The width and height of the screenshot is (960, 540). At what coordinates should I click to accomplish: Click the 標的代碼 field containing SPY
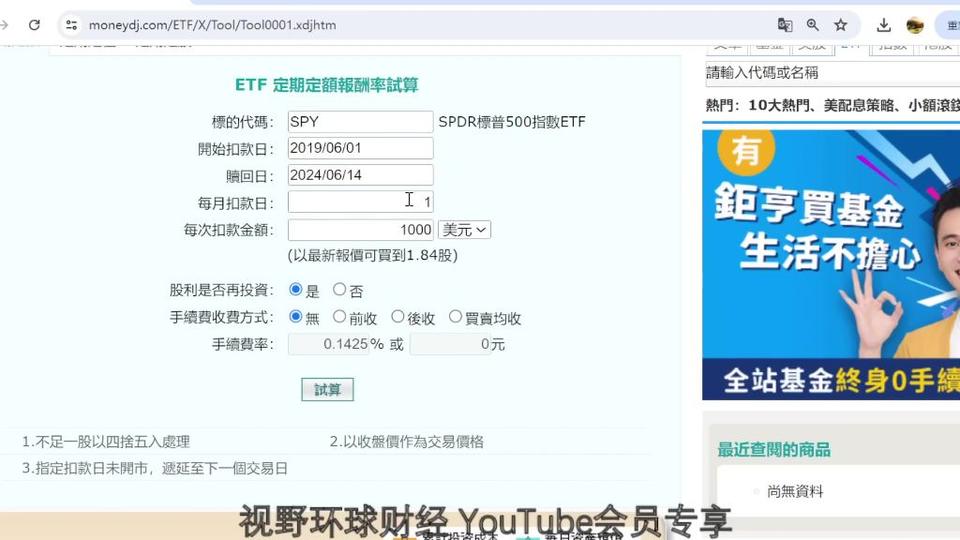tap(361, 122)
